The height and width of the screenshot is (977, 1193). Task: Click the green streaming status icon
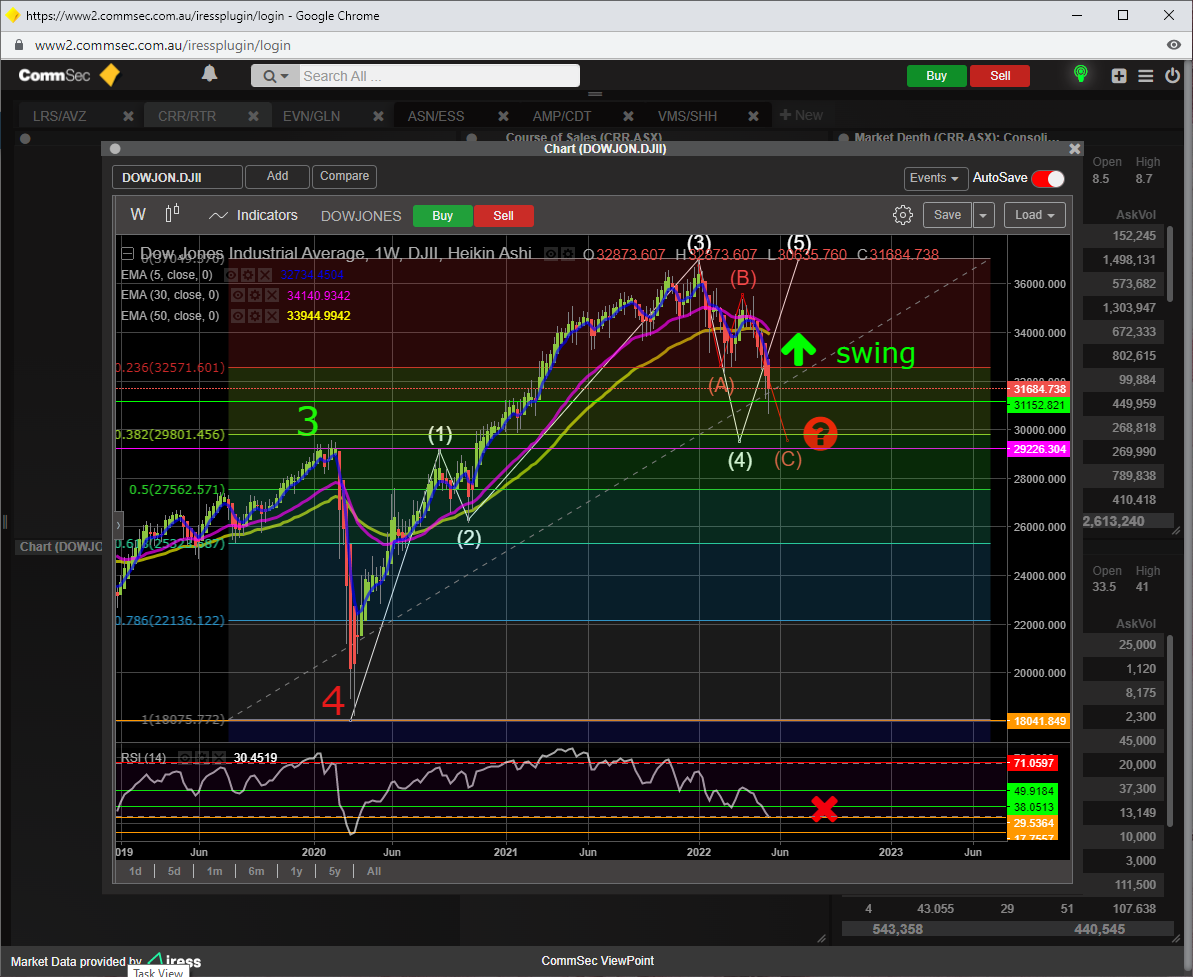(x=1080, y=75)
